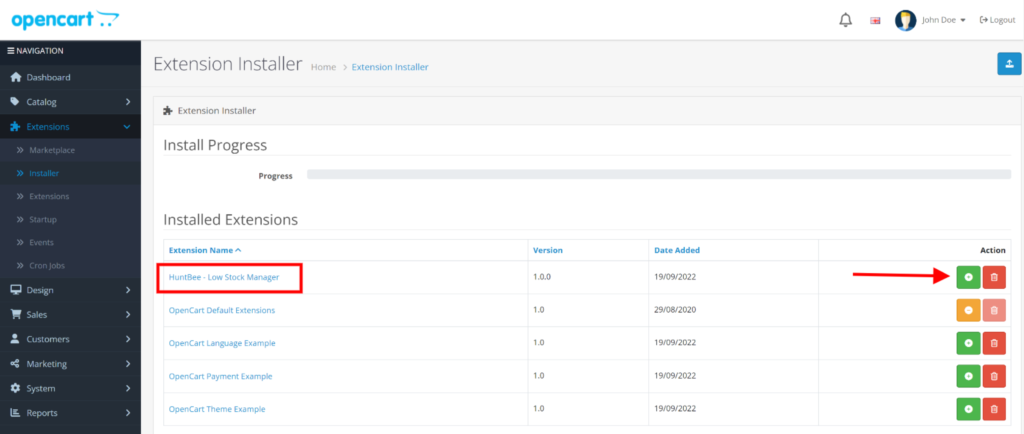Click the Catalog tag icon
1024x434 pixels.
click(x=15, y=102)
